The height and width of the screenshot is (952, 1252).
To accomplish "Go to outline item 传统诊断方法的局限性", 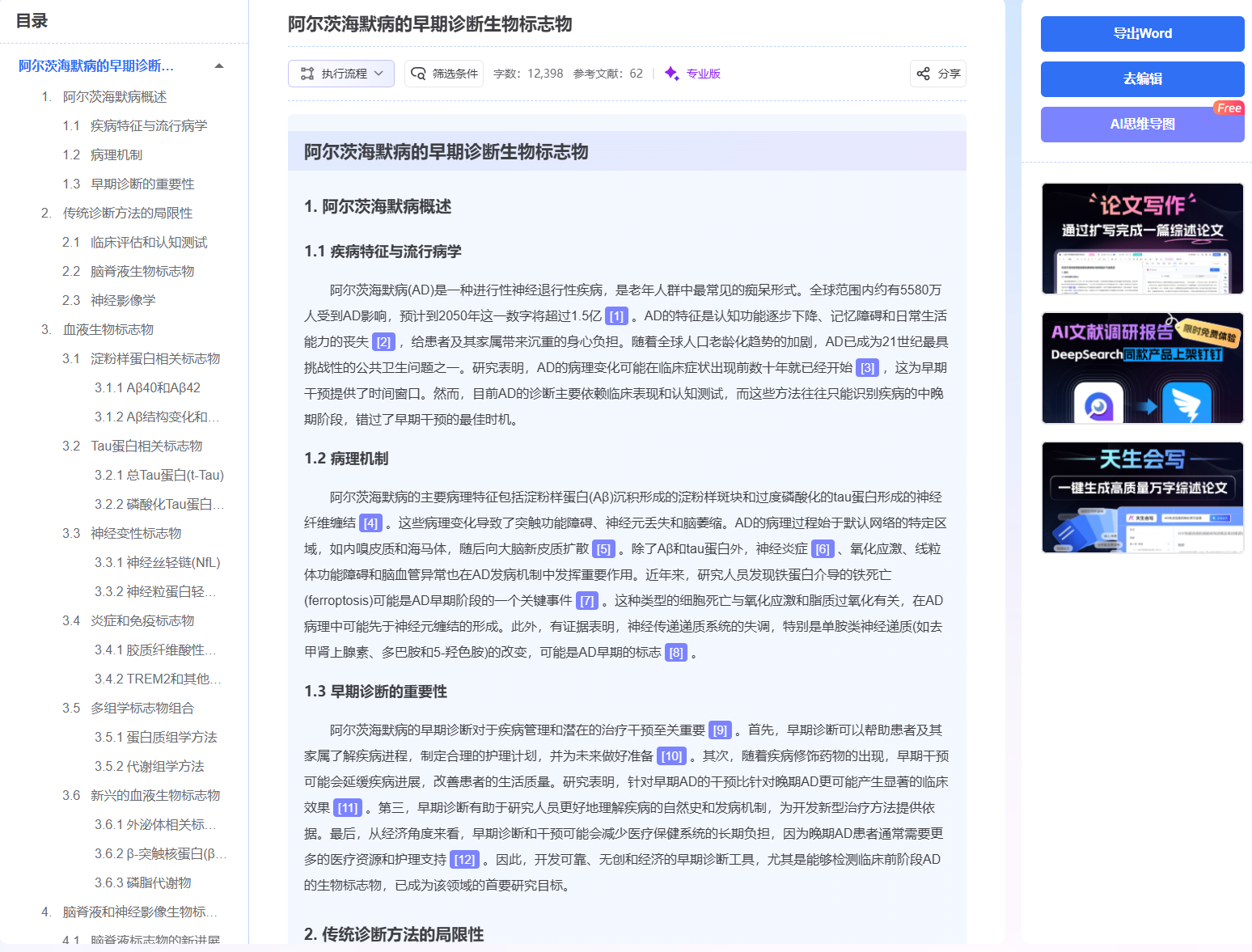I will click(128, 214).
